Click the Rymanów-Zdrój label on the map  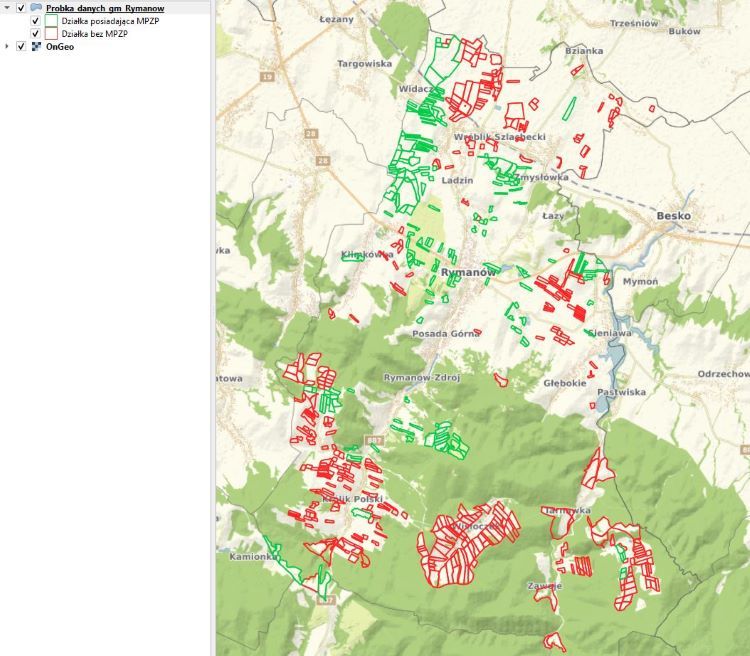(421, 378)
